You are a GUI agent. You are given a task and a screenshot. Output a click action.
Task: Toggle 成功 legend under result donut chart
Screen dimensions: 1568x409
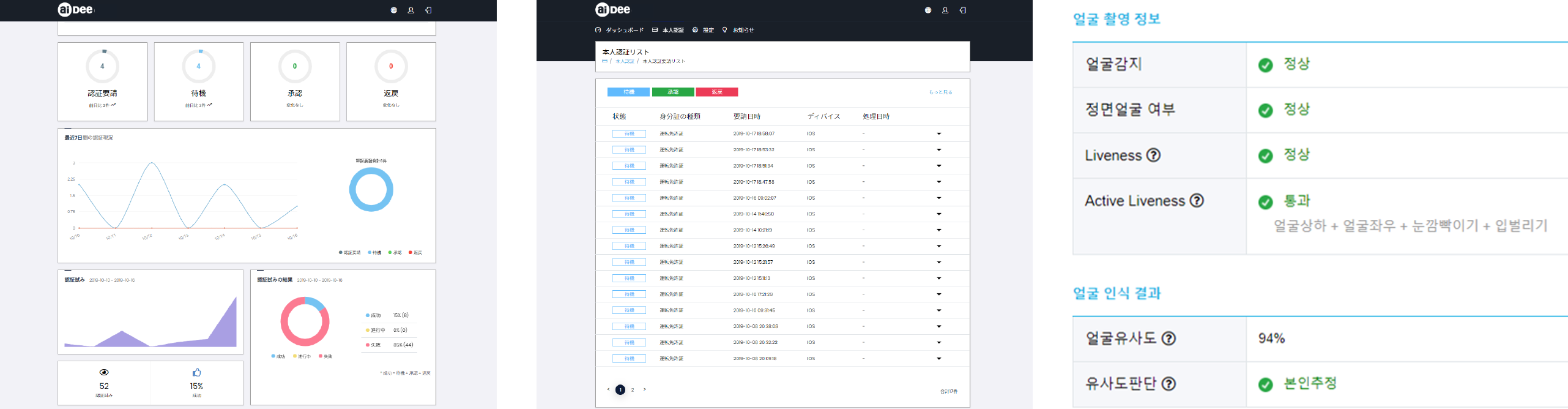tap(278, 356)
